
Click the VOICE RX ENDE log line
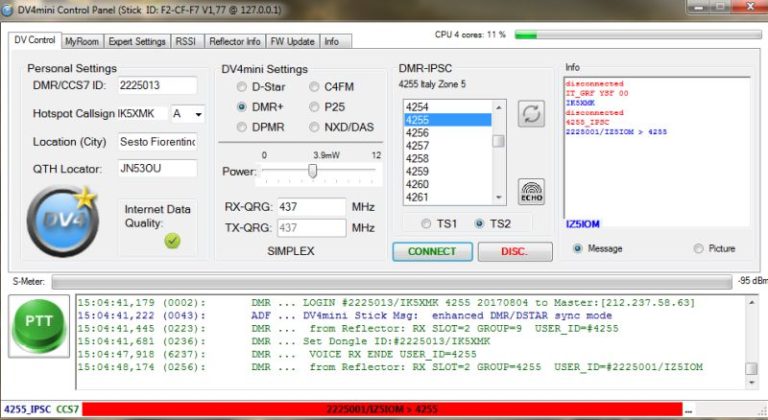coord(277,354)
